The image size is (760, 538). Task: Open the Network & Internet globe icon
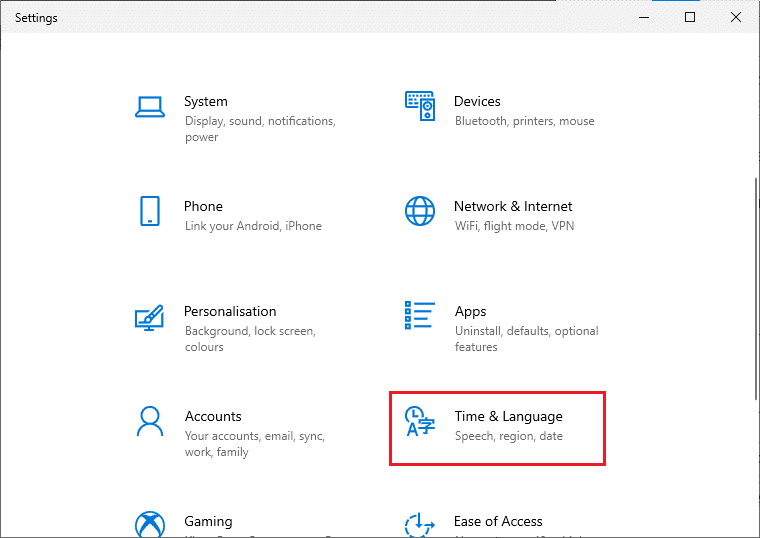coord(420,211)
